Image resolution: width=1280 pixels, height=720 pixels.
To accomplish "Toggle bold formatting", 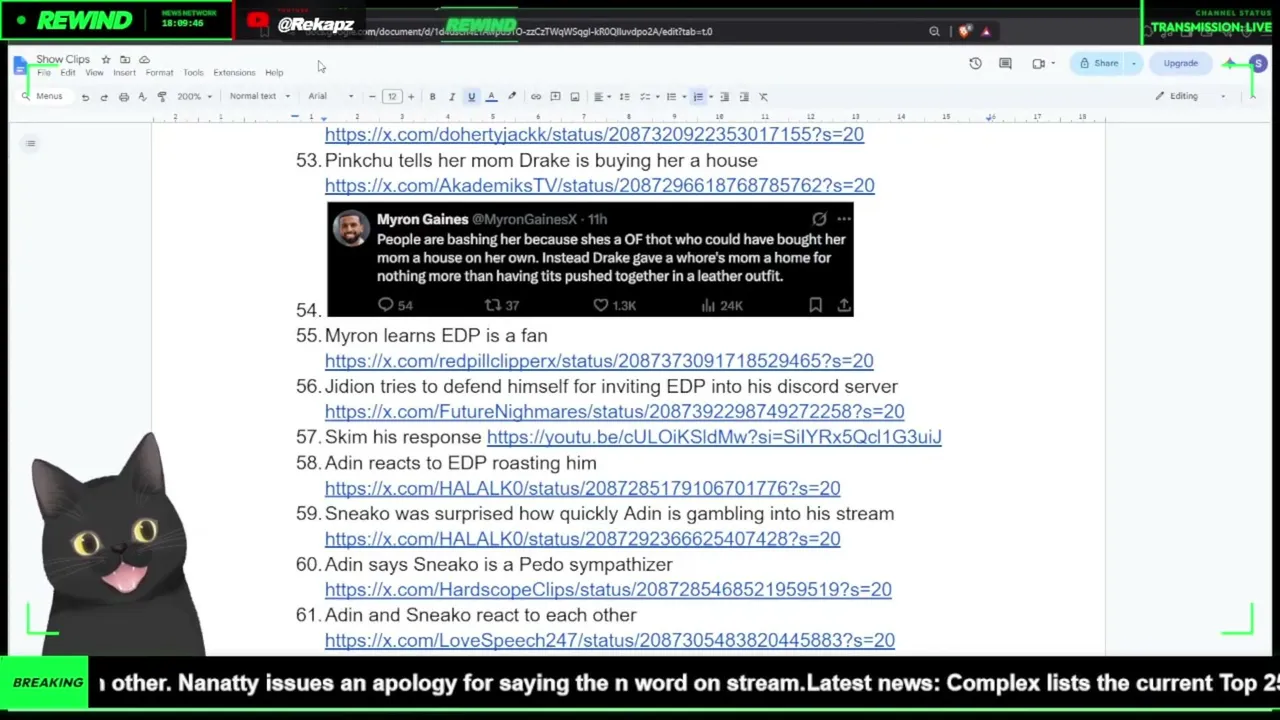I will tap(432, 97).
